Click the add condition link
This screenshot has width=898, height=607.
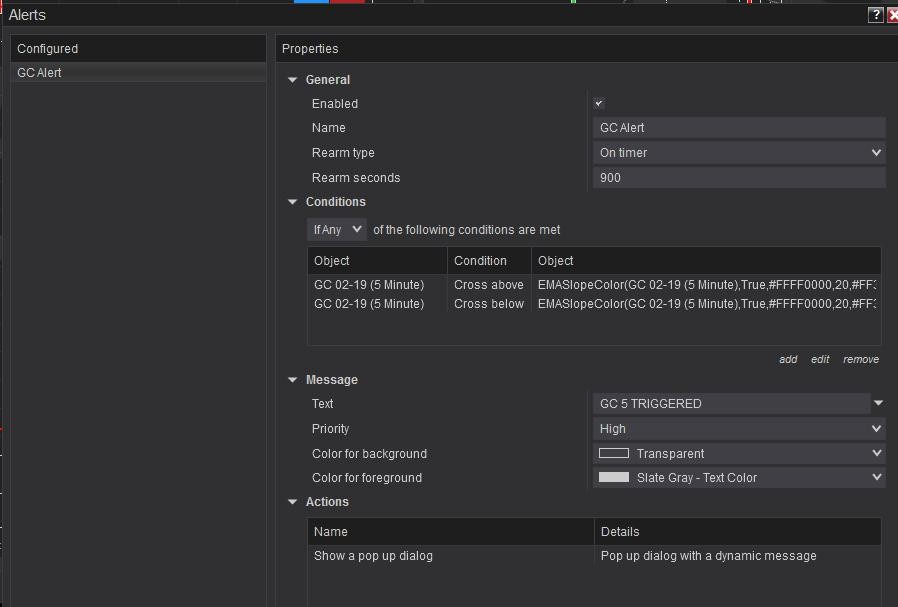788,359
